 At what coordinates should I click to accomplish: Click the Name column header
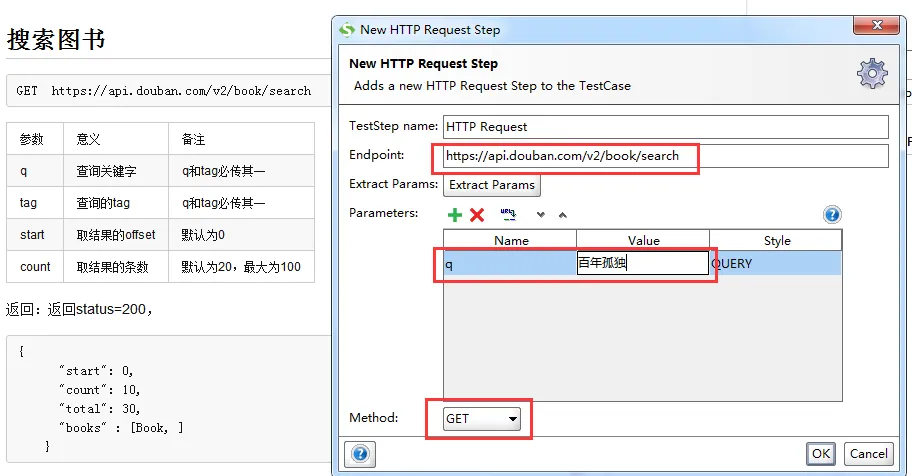511,240
